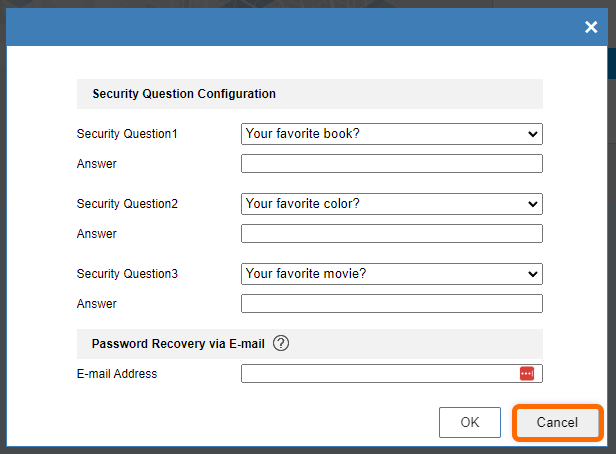The width and height of the screenshot is (616, 454).
Task: Select the Answer input below Security Question3
Action: tap(391, 304)
